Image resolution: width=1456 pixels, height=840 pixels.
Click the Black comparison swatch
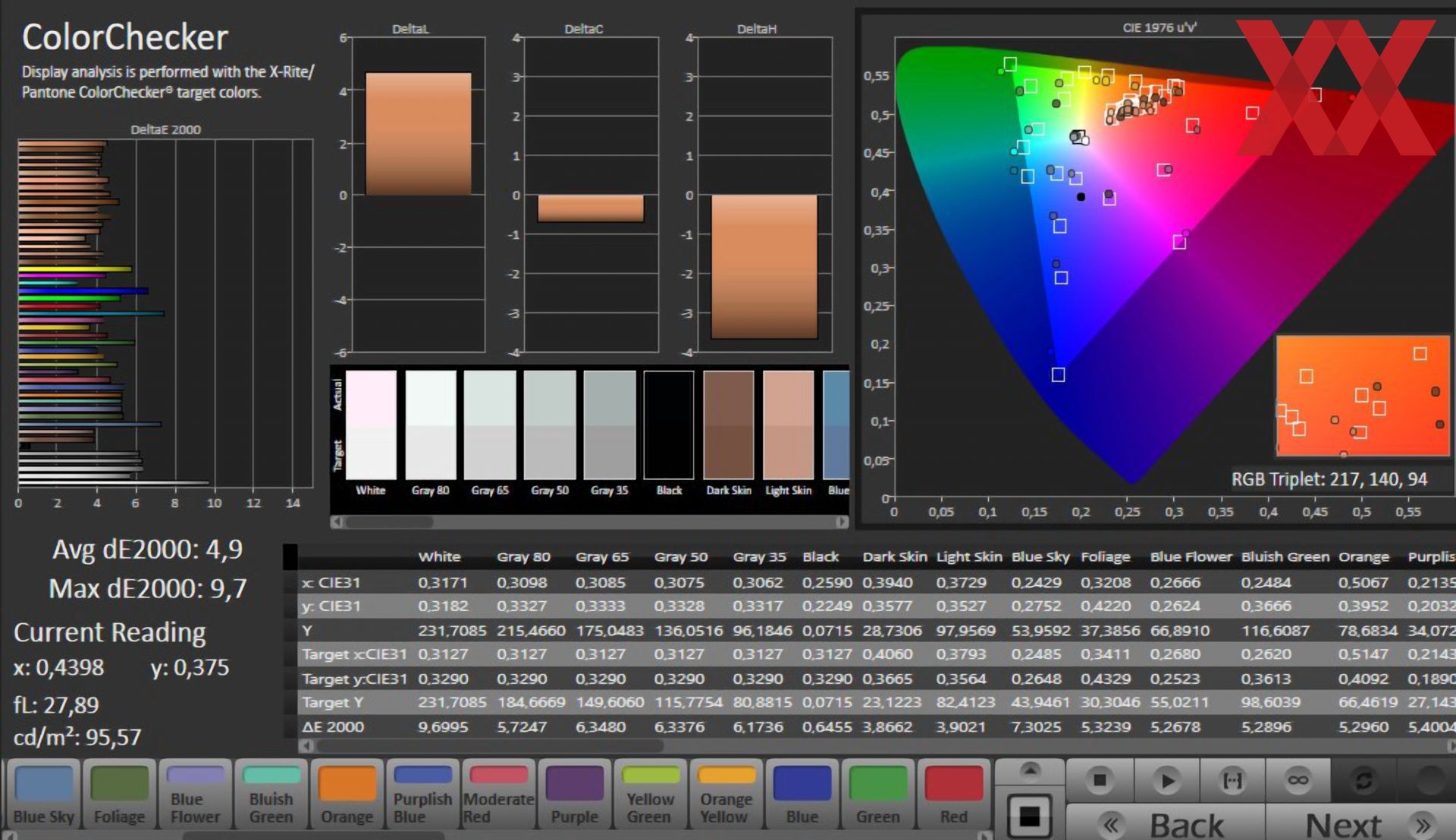pos(669,425)
